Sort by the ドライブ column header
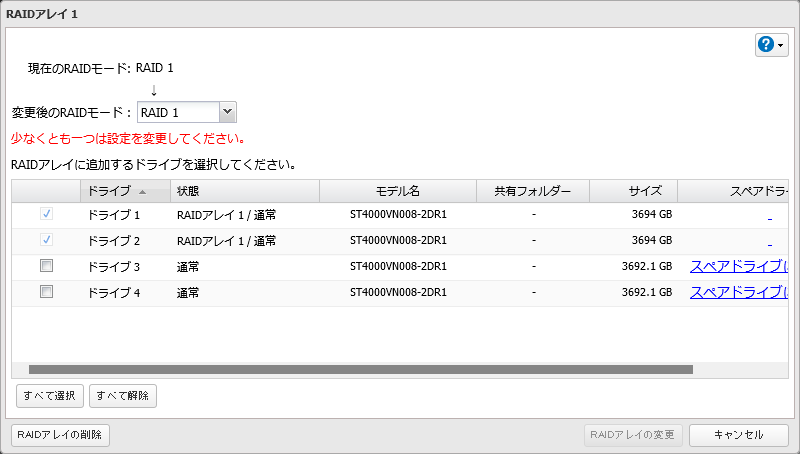The width and height of the screenshot is (800, 454). pyautogui.click(x=110, y=190)
